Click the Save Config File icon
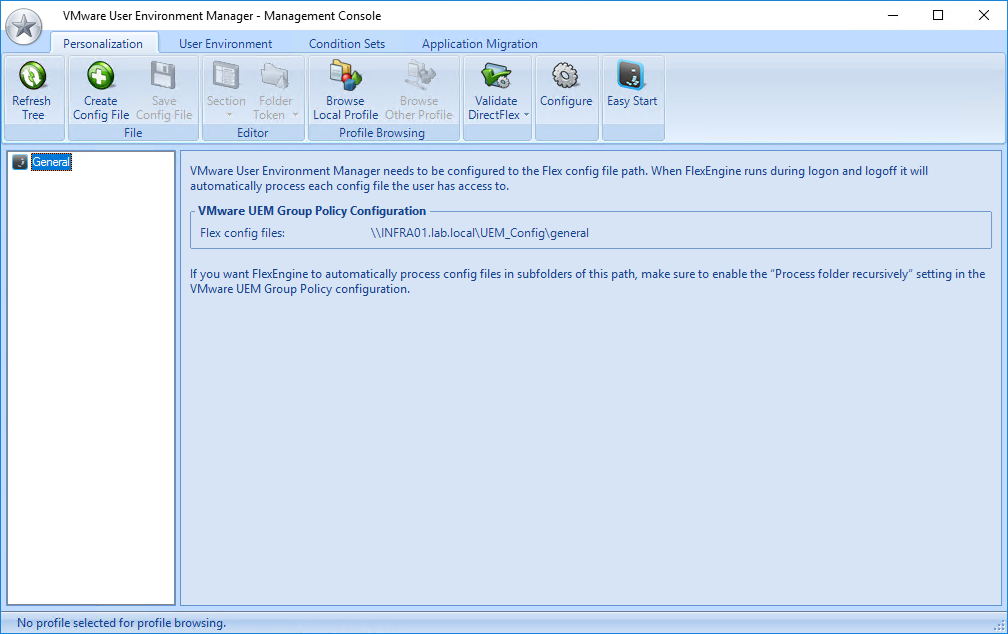 (163, 76)
